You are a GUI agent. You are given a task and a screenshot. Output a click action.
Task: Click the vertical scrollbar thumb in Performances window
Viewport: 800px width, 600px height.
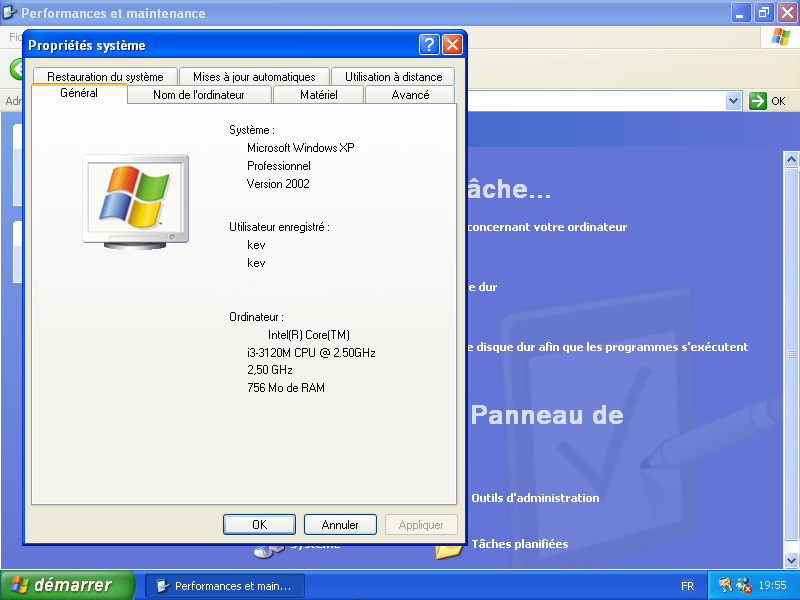tap(791, 354)
